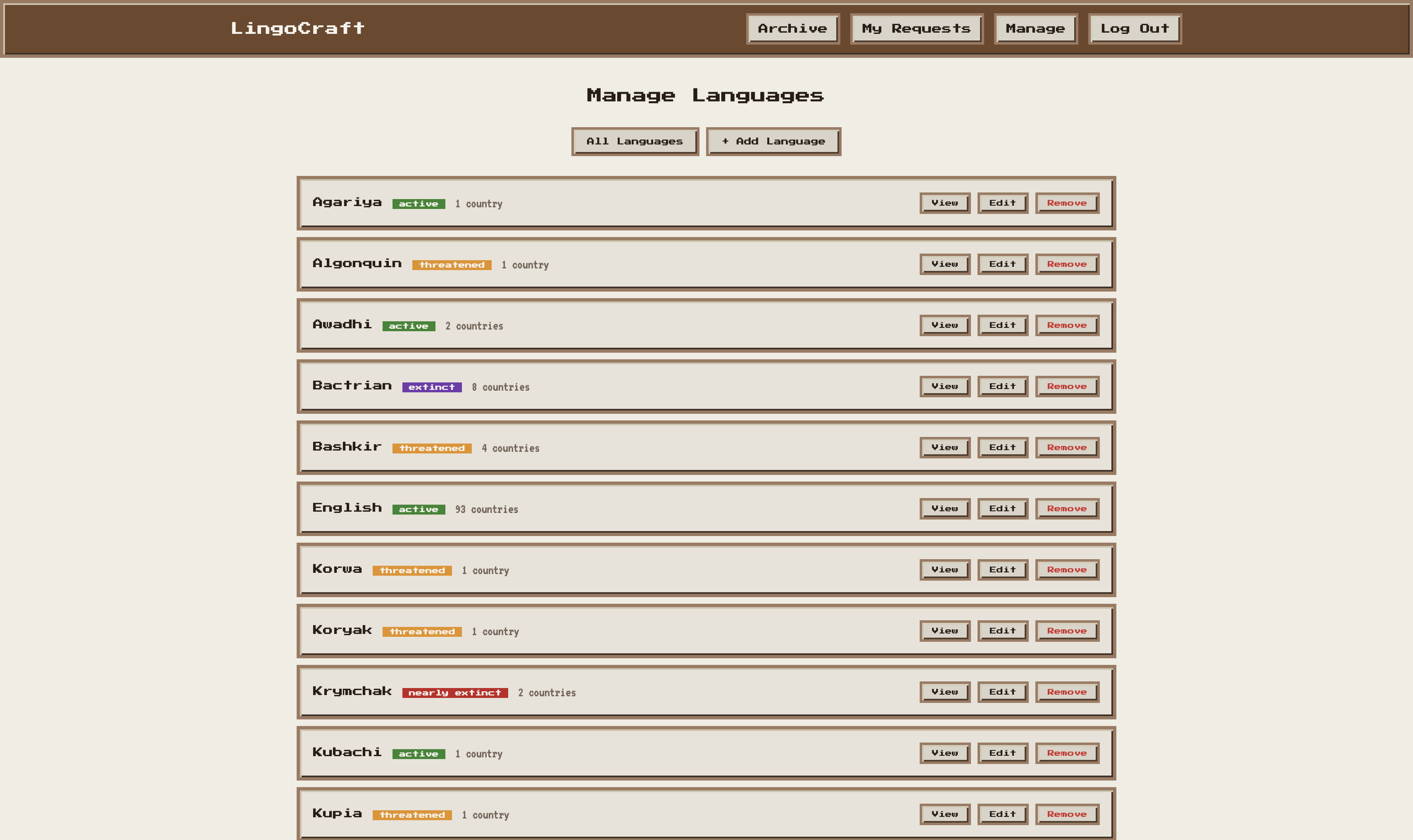The image size is (1413, 840).
Task: Click the extinct badge beside Bactrian
Action: point(431,387)
